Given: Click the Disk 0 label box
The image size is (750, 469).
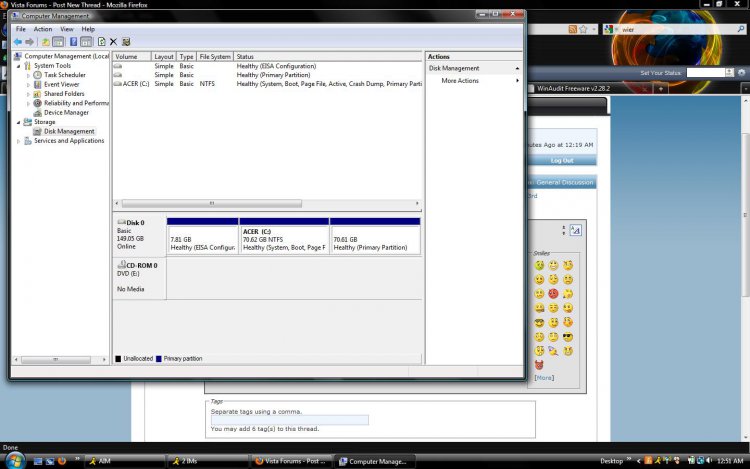Looking at the screenshot, I should [139, 235].
